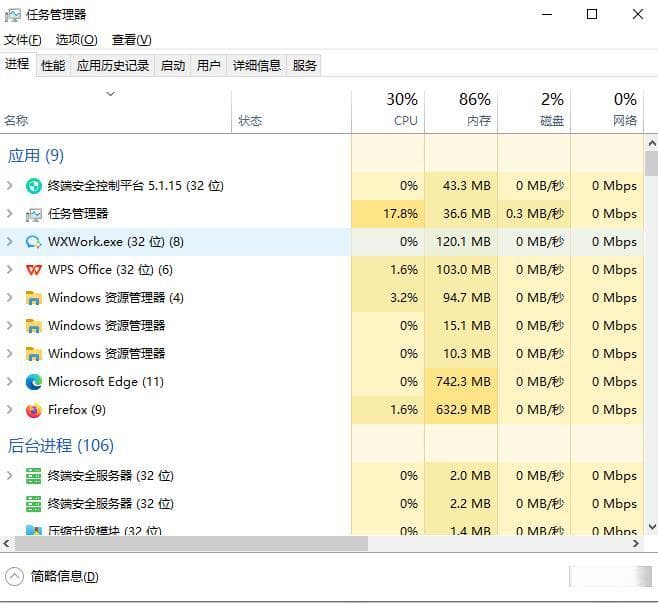Click the vertical scrollbar up arrow
This screenshot has height=603, width=658.
[x=652, y=144]
